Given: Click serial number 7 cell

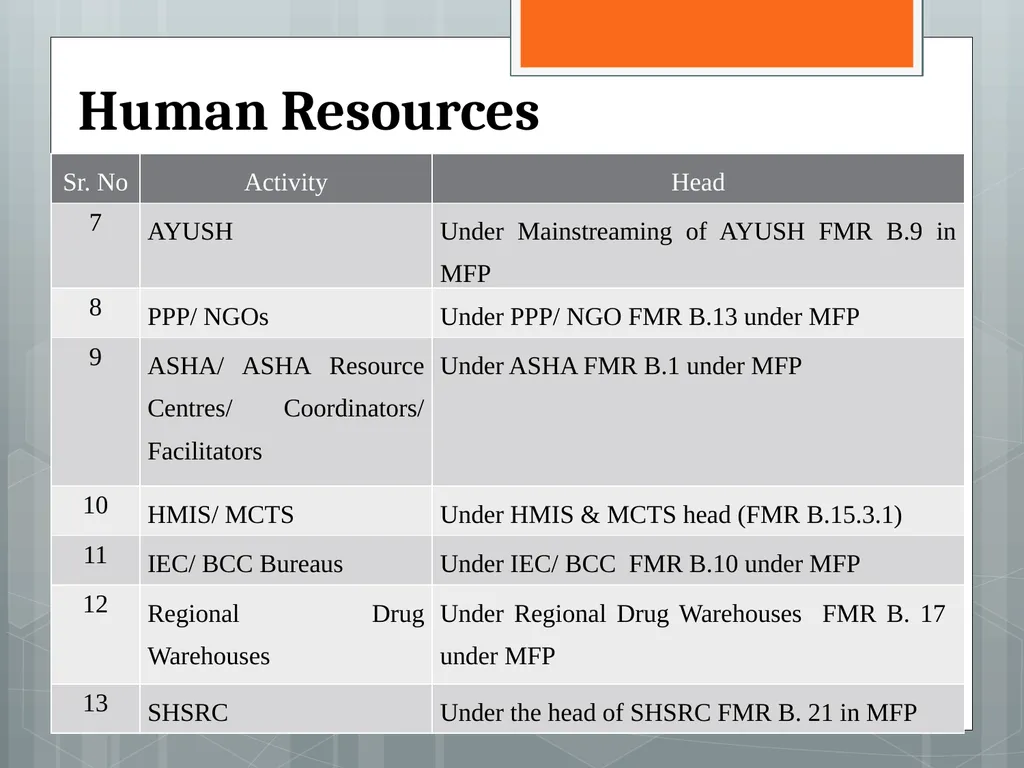Looking at the screenshot, I should click(95, 246).
